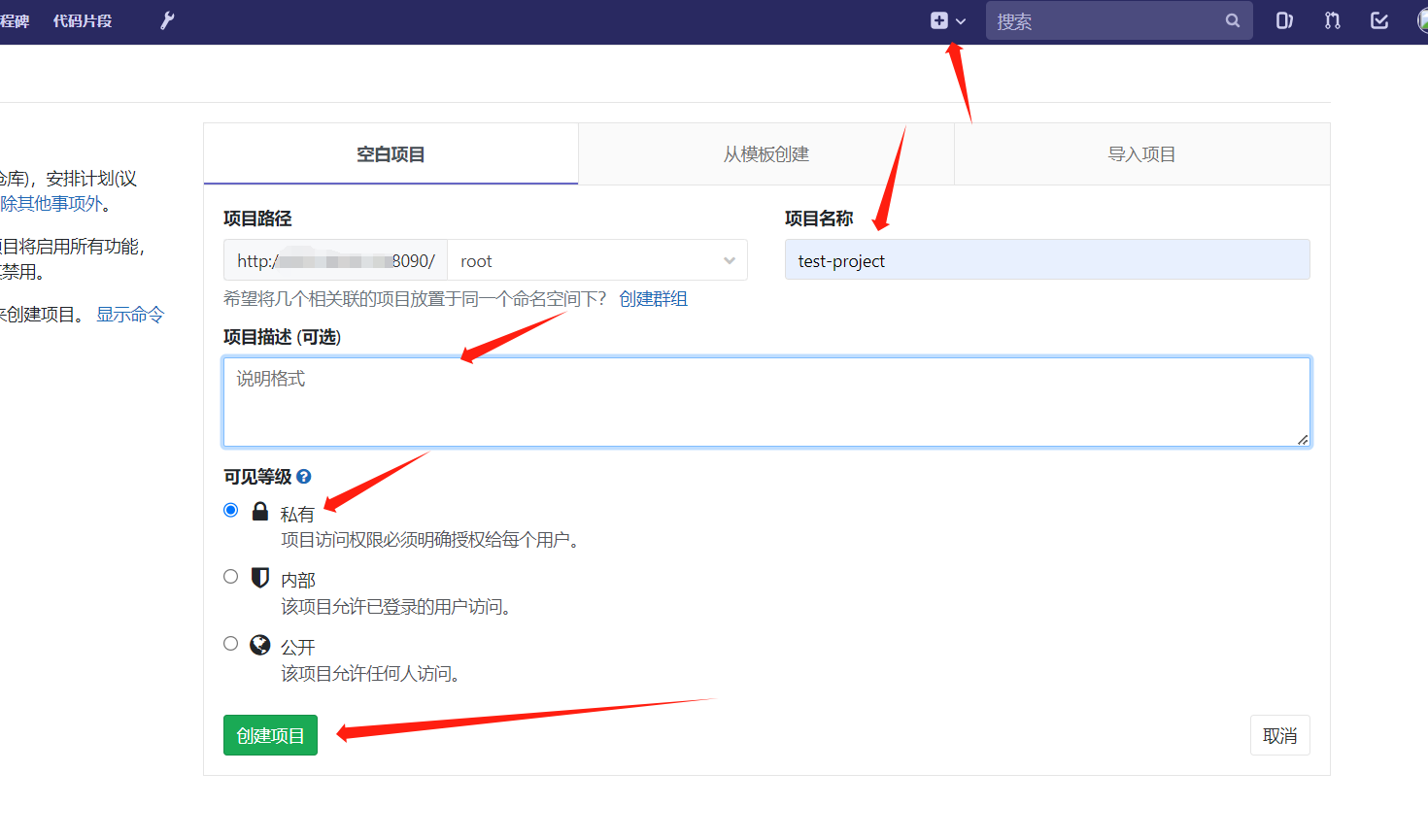Click the globe icon beside 公开
Image resolution: width=1428 pixels, height=840 pixels.
coord(260,645)
